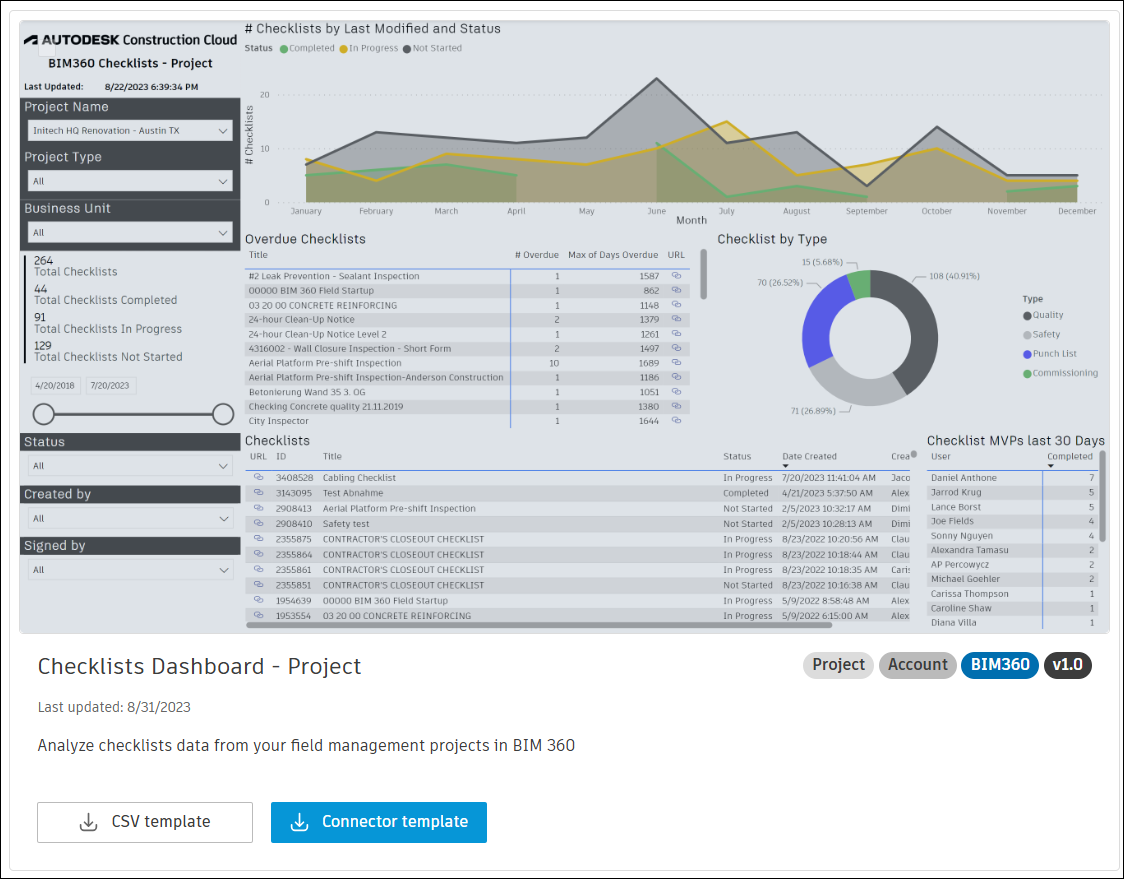
Task: Open URL link for Aerial Platform Pre-shift Inspection overdue row
Action: pyautogui.click(x=676, y=363)
